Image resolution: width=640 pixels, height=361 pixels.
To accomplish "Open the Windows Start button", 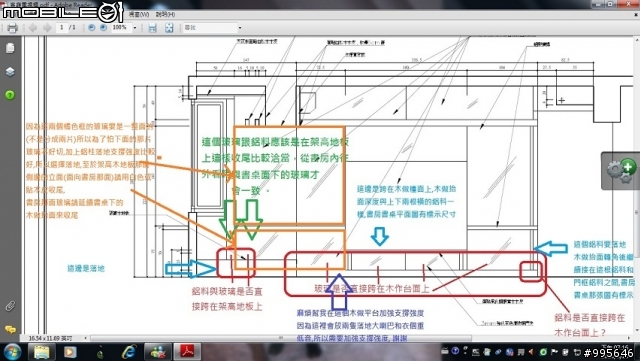I will click(12, 352).
